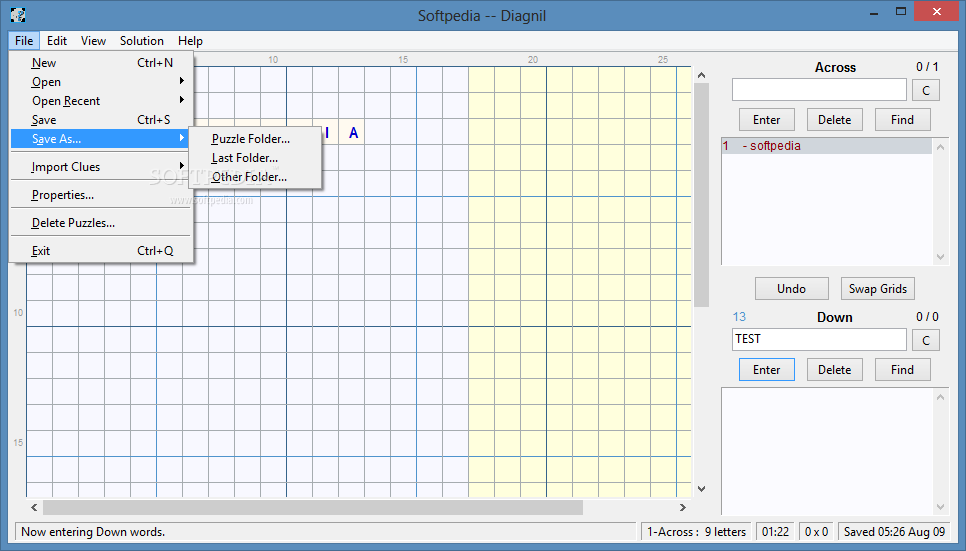
Task: Click 'Now entering Down words.' status text
Action: pos(93,532)
